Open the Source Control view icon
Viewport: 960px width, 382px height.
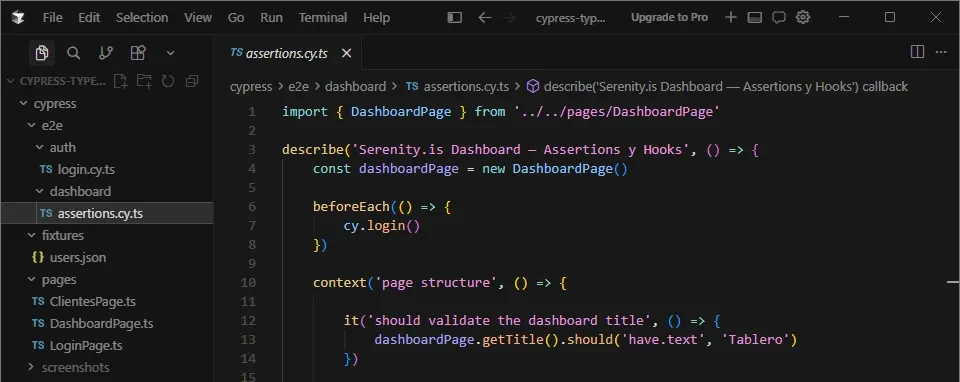point(106,53)
